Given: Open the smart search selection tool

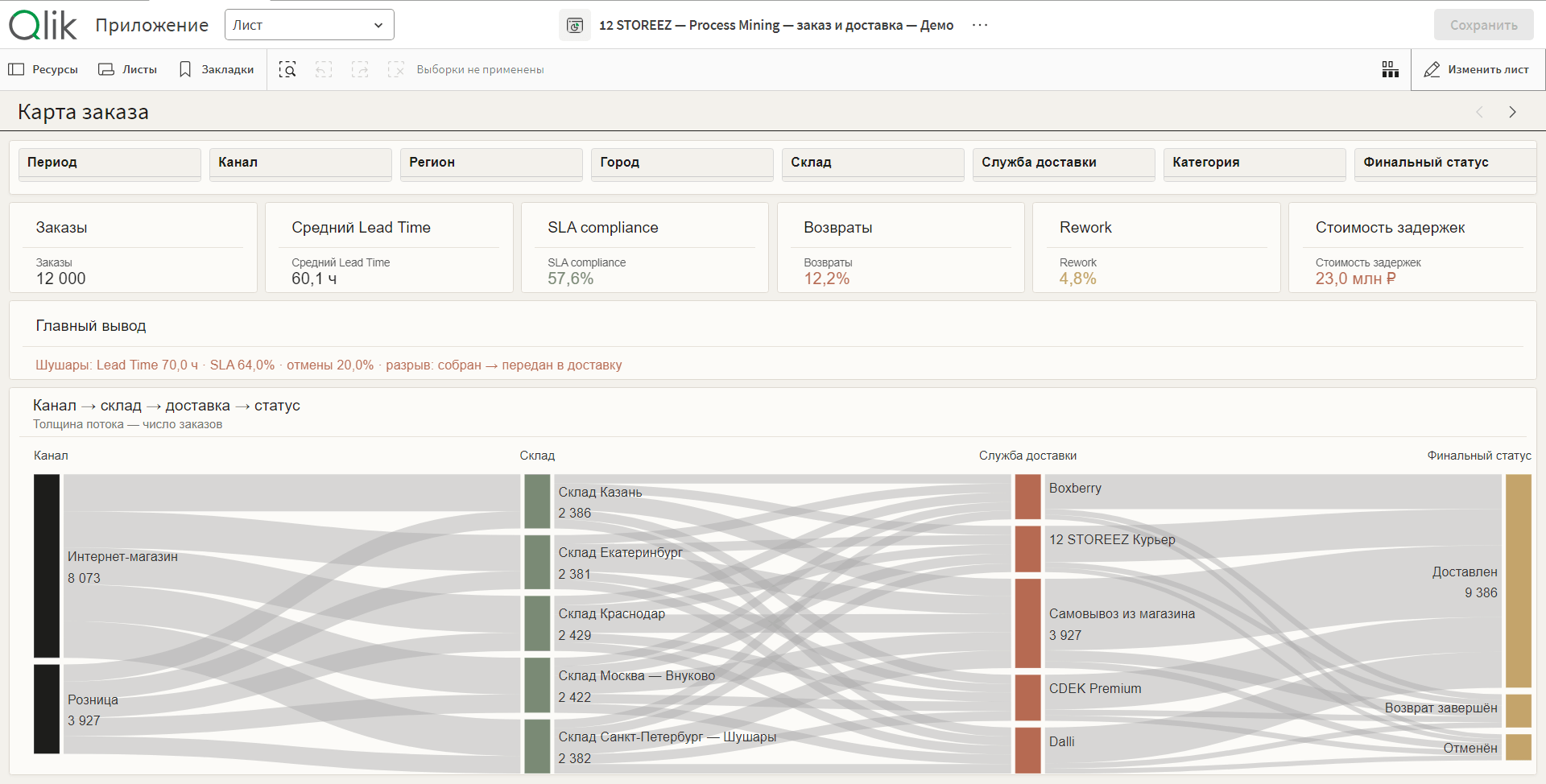Looking at the screenshot, I should click(x=287, y=70).
